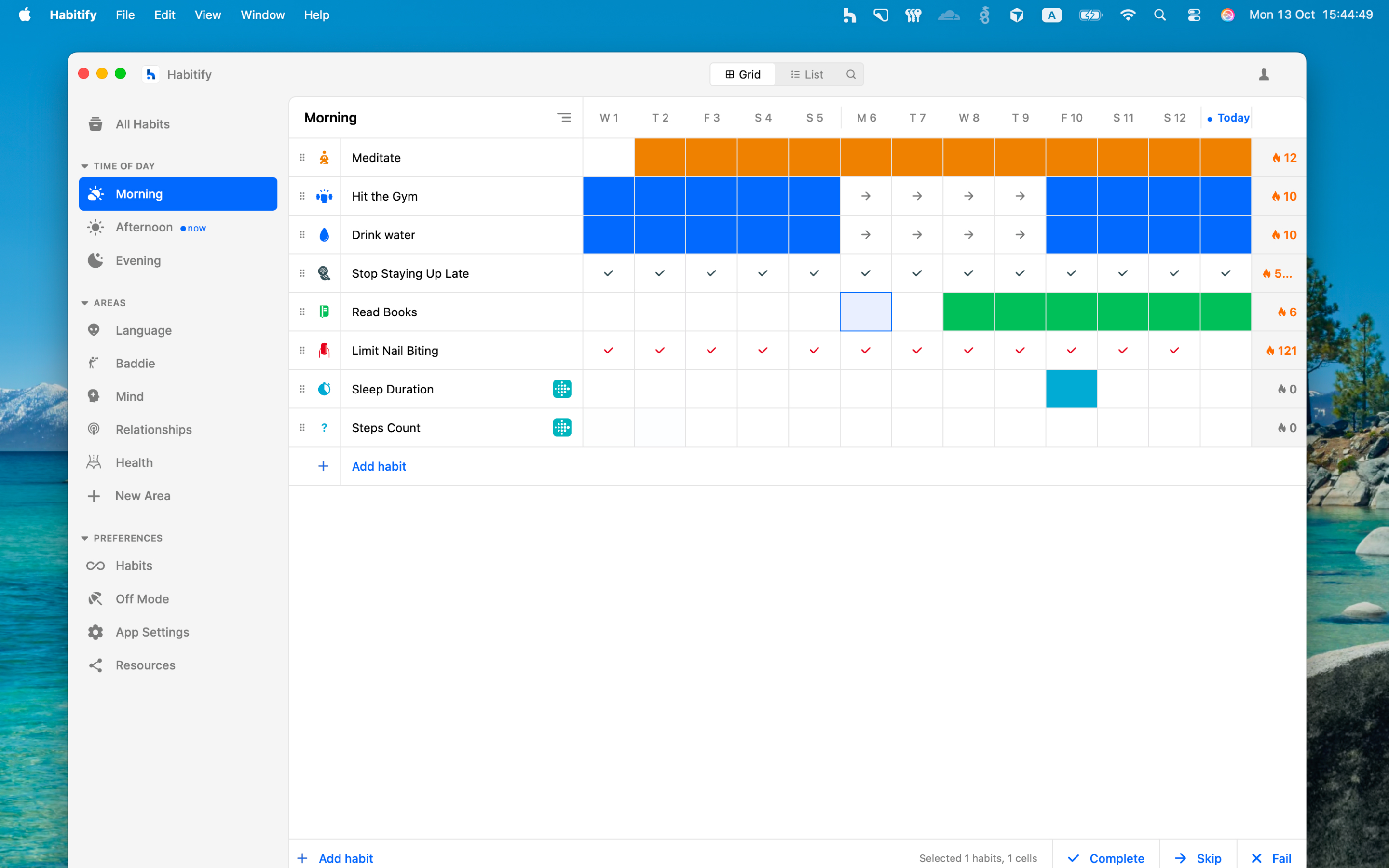Open the Evening time of day

pos(178,260)
